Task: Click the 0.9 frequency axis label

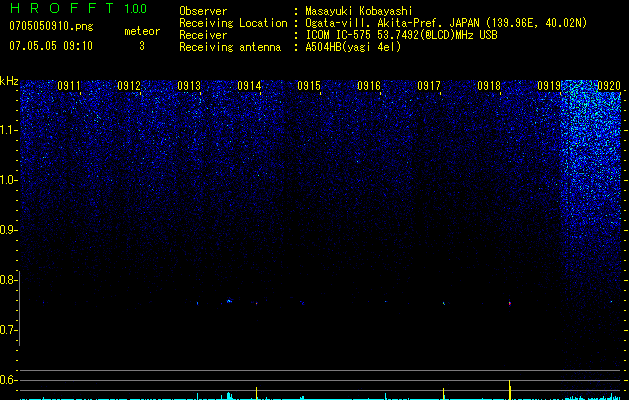Action: click(x=8, y=230)
